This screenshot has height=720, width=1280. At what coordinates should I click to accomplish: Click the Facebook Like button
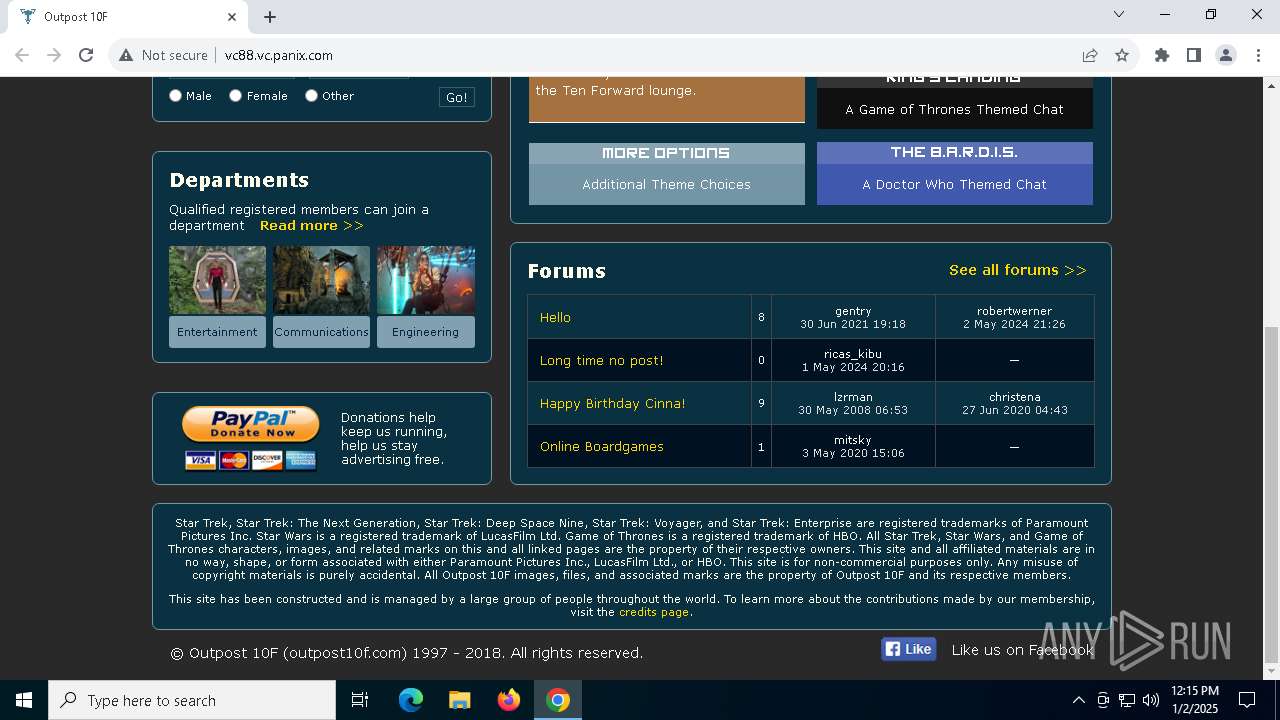tap(908, 649)
